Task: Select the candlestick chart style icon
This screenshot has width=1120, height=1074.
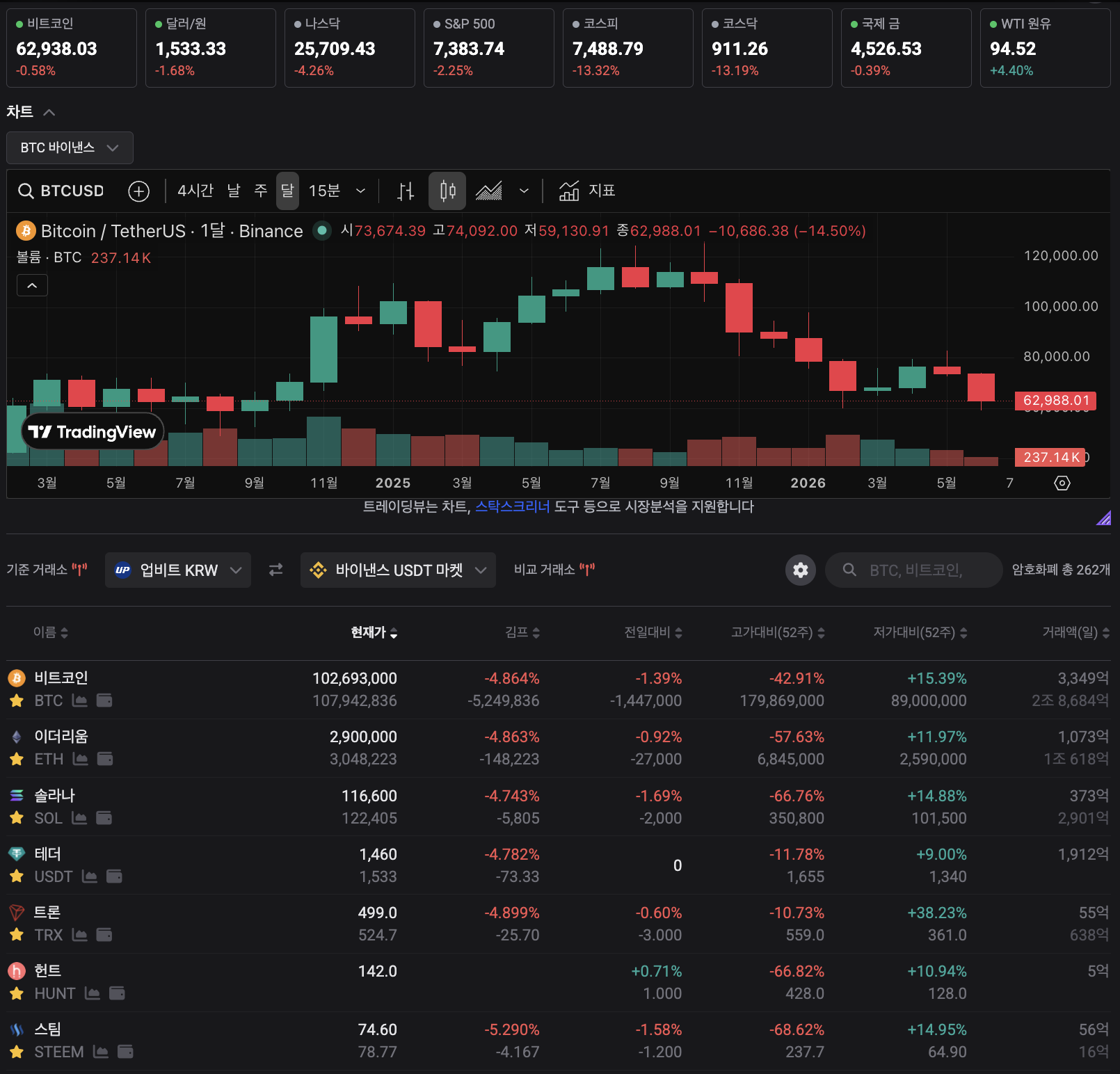Action: click(447, 191)
